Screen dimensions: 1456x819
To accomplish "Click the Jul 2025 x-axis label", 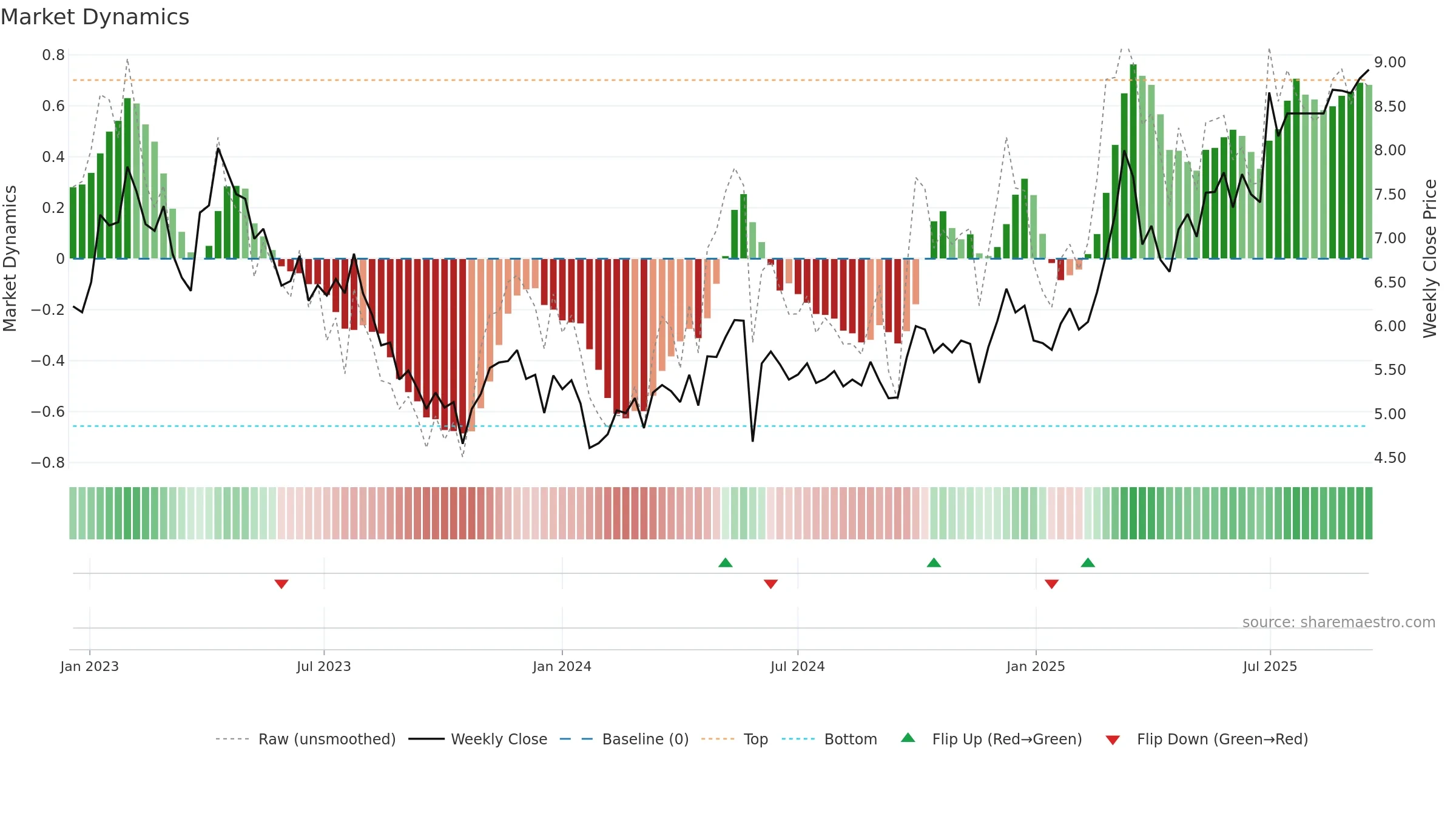I will [x=1270, y=666].
